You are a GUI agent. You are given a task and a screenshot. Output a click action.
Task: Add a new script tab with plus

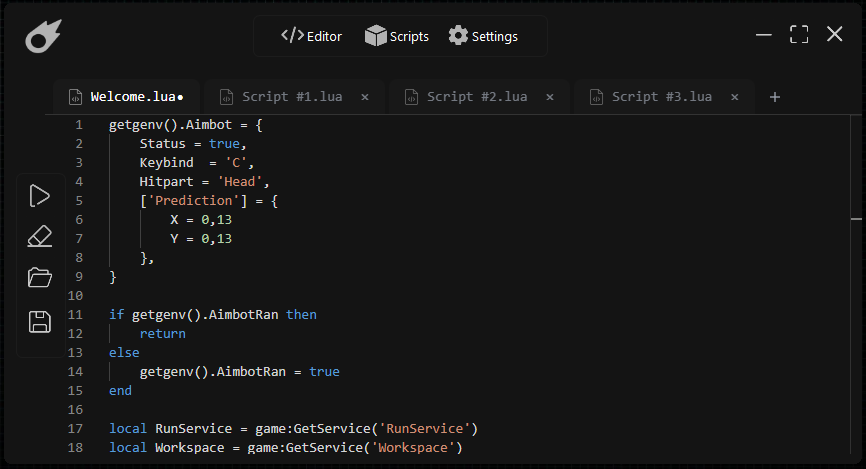coord(774,97)
